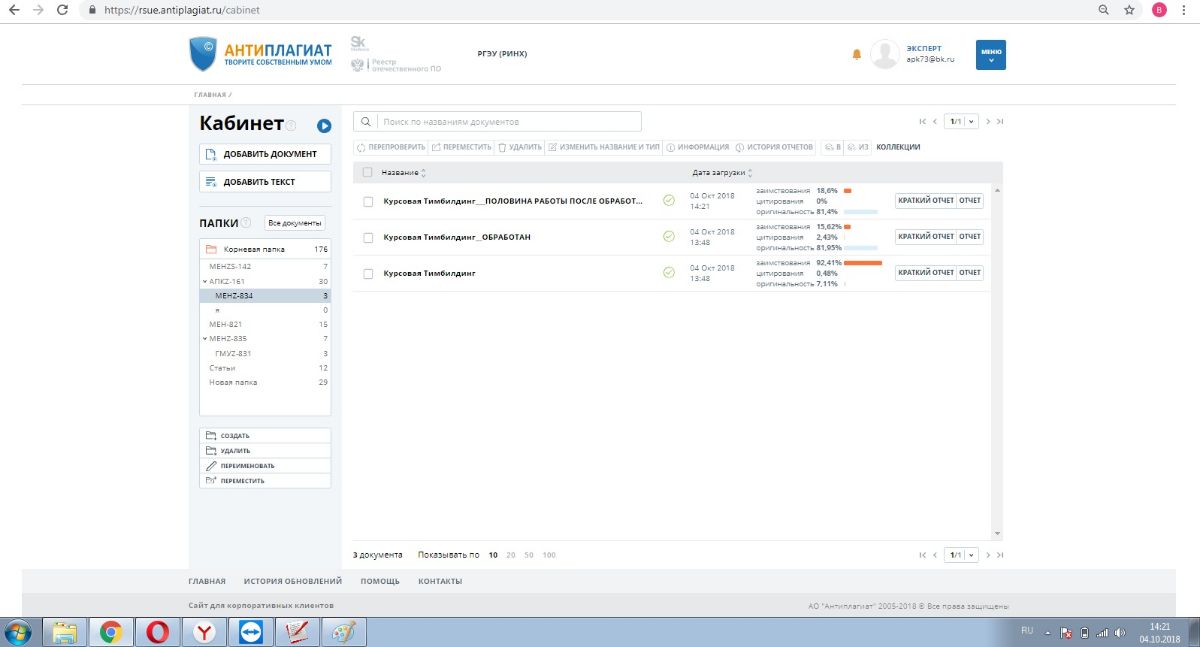Open ПОМОЩЬ in the footer menu
The image size is (1200, 647).
tap(379, 581)
